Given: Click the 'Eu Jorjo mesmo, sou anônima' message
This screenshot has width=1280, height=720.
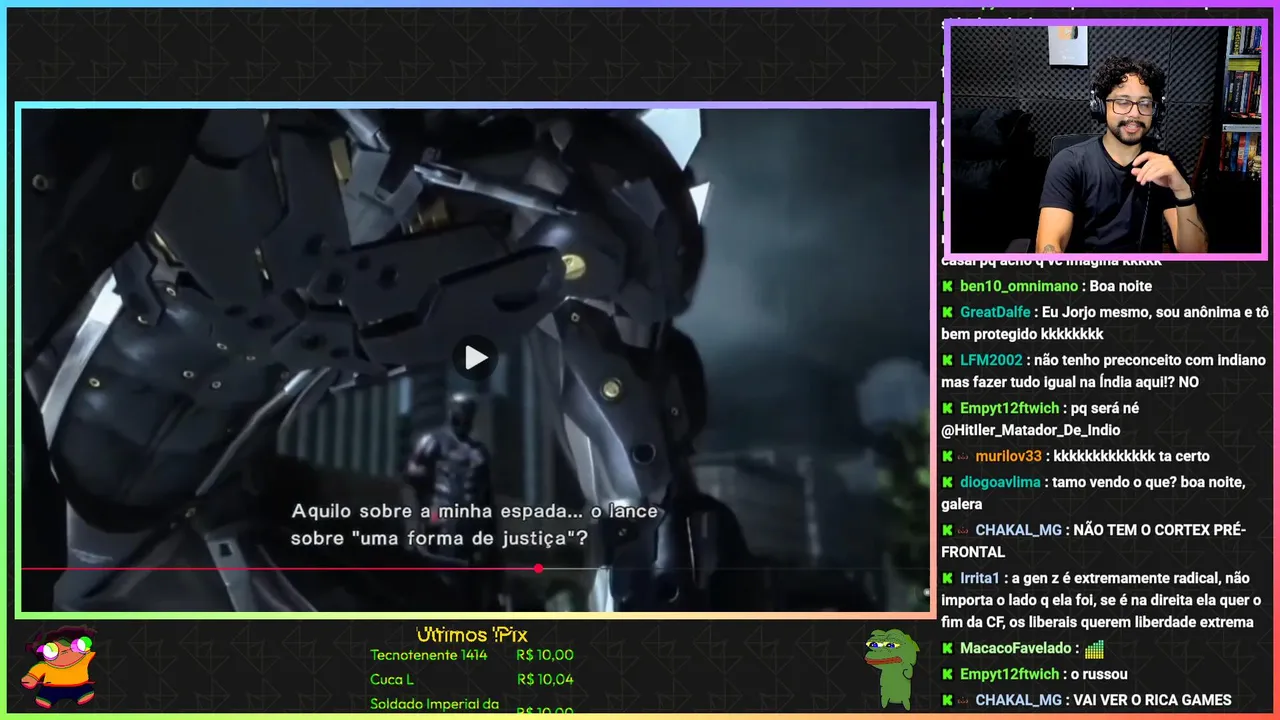Looking at the screenshot, I should pos(1104,323).
